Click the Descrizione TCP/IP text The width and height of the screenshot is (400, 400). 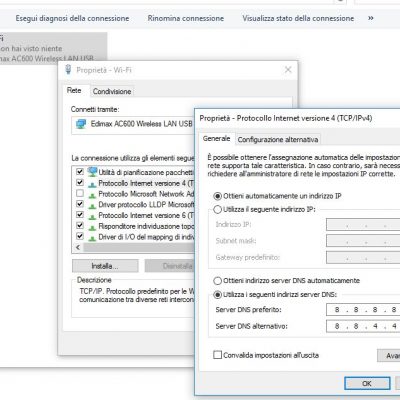coord(137,295)
